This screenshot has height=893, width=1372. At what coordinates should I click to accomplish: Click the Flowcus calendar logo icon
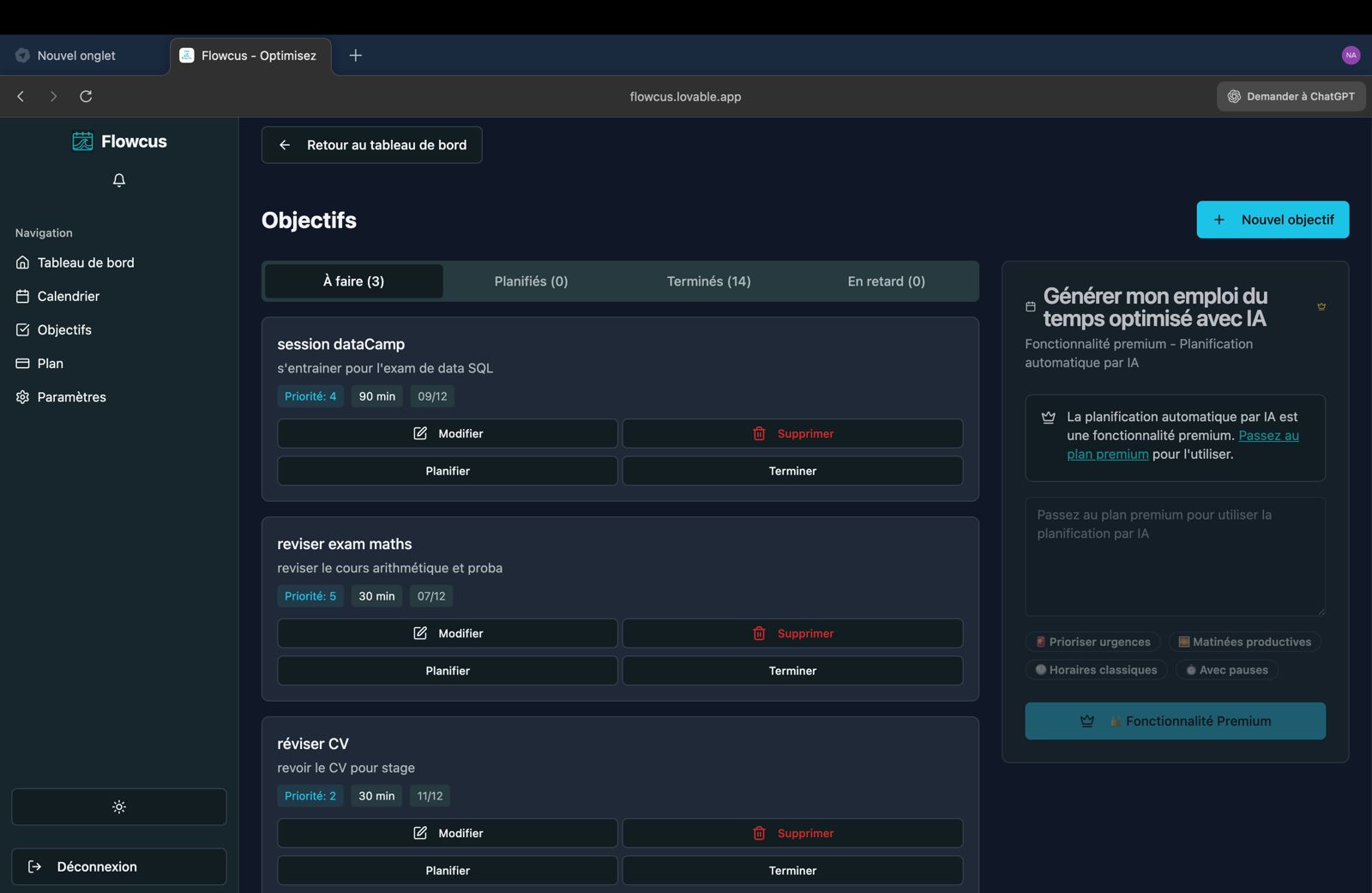click(x=82, y=141)
